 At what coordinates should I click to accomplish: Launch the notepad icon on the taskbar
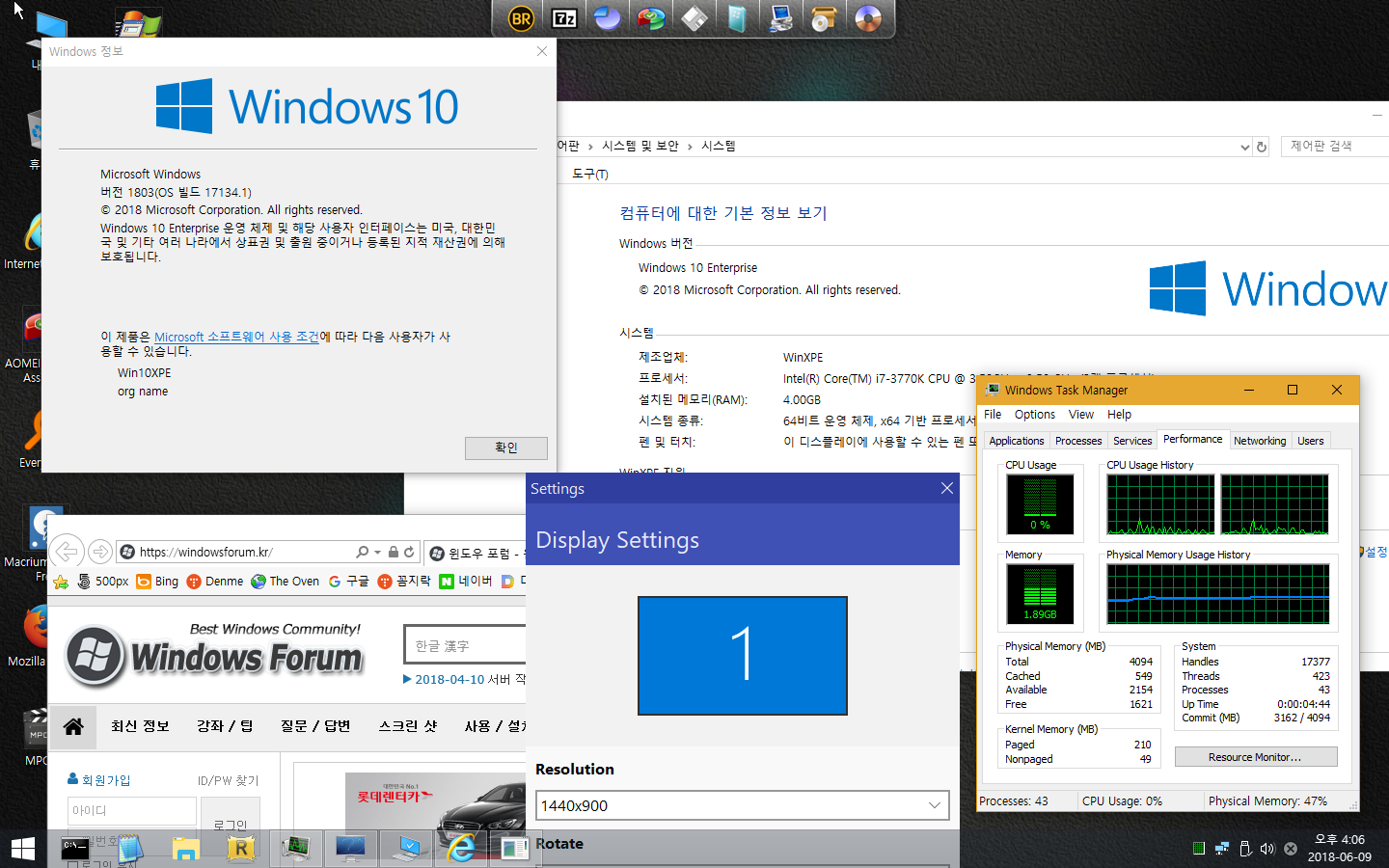(131, 848)
